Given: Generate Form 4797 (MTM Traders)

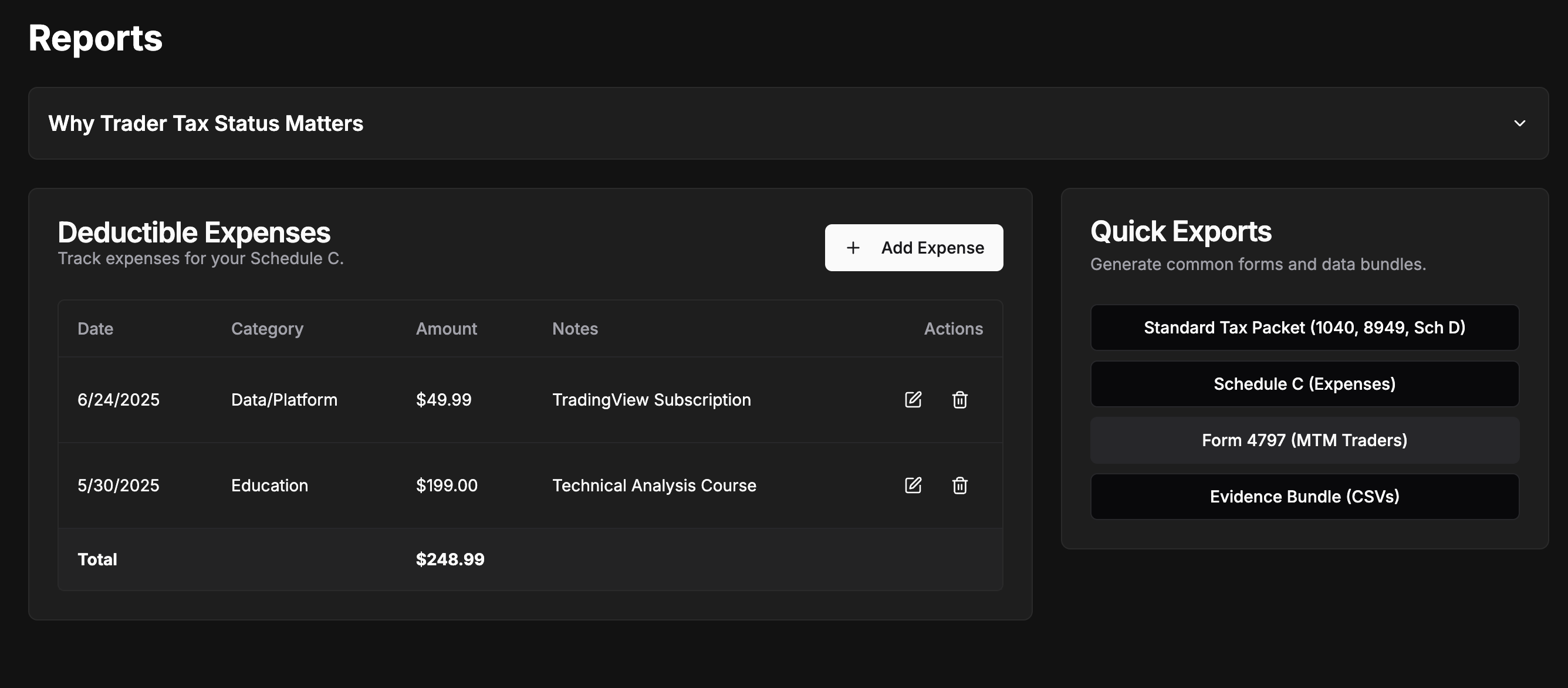Looking at the screenshot, I should [1305, 440].
